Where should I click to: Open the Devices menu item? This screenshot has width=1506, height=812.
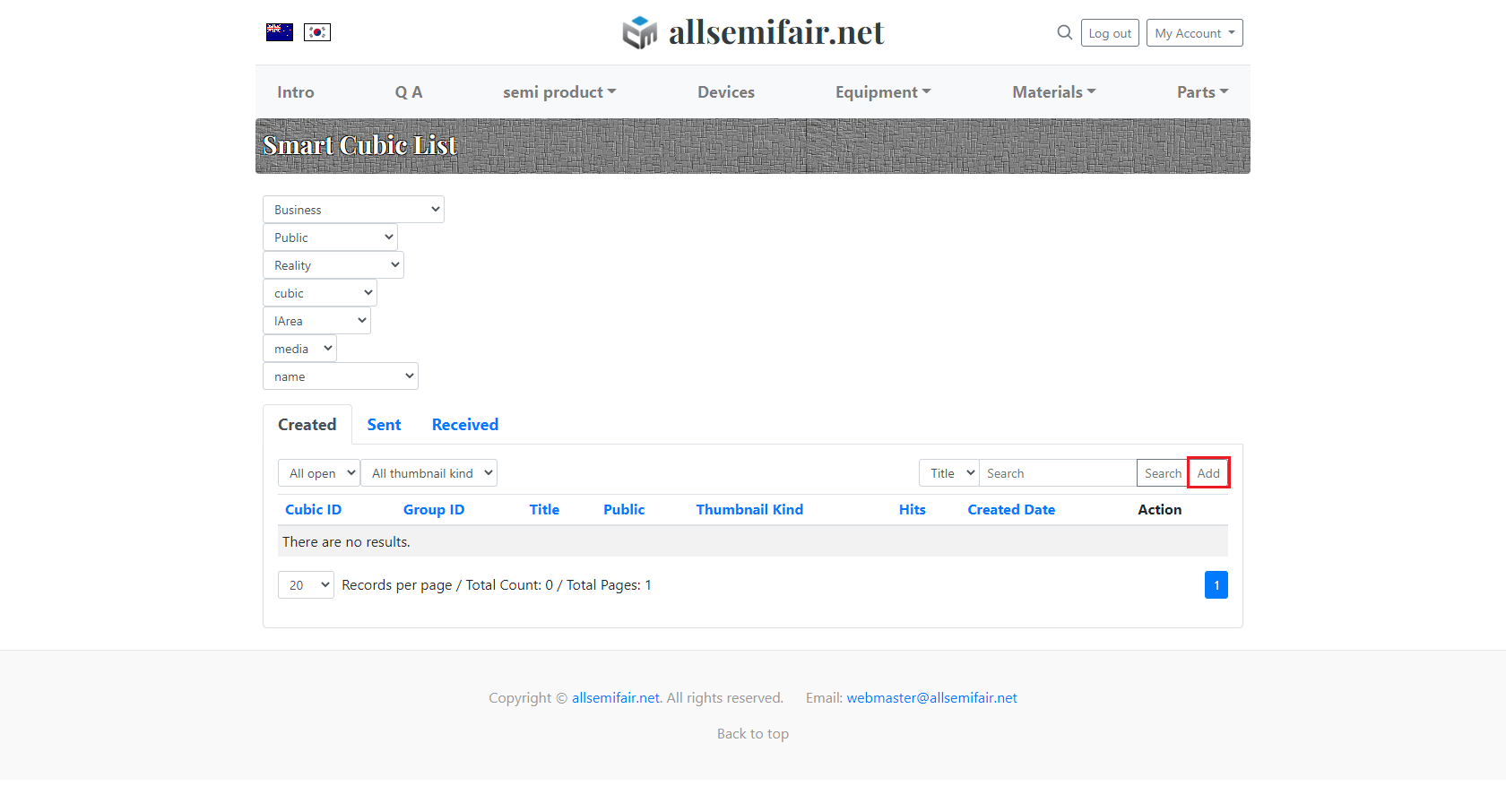726,92
